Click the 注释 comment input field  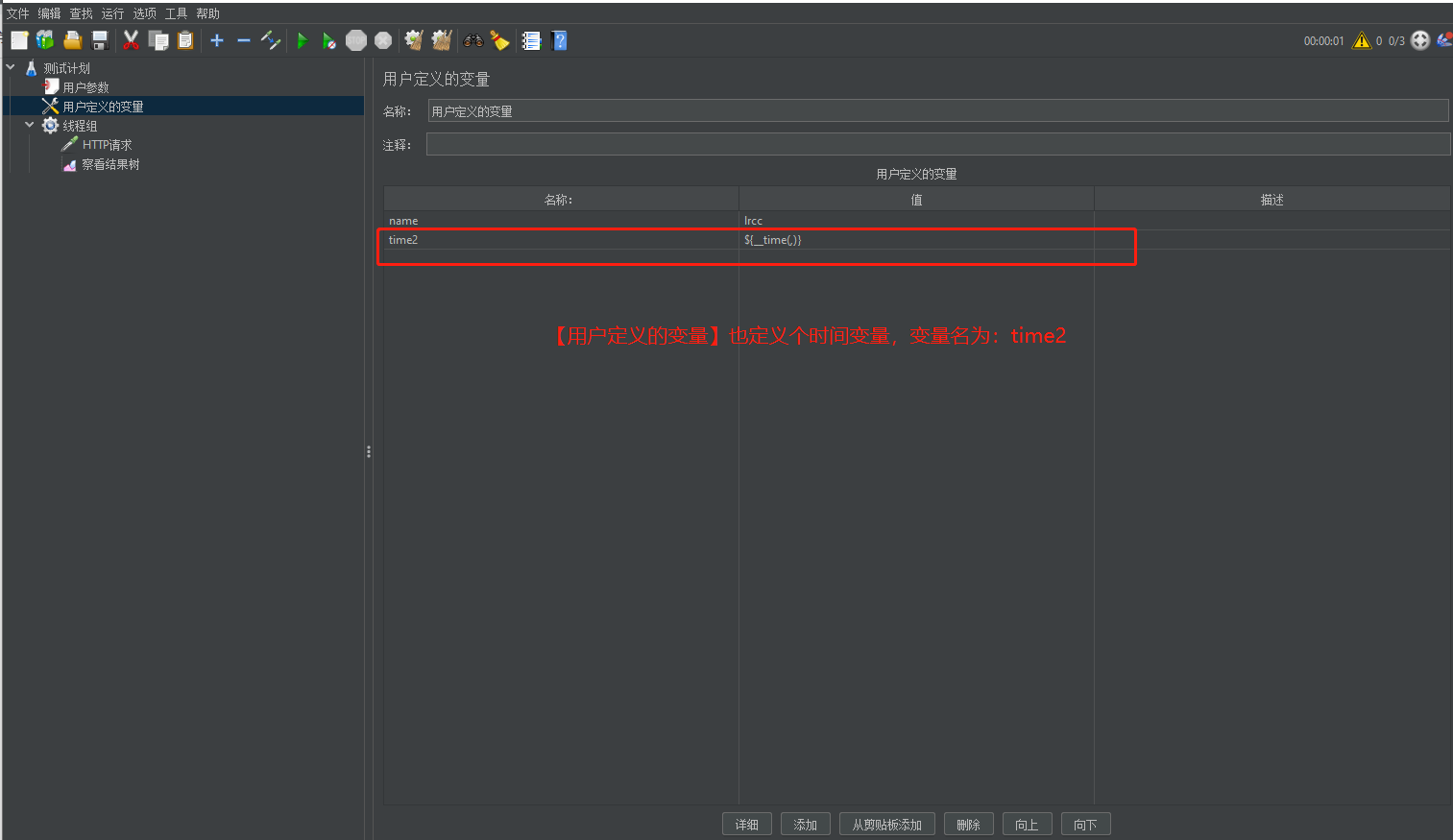point(937,144)
